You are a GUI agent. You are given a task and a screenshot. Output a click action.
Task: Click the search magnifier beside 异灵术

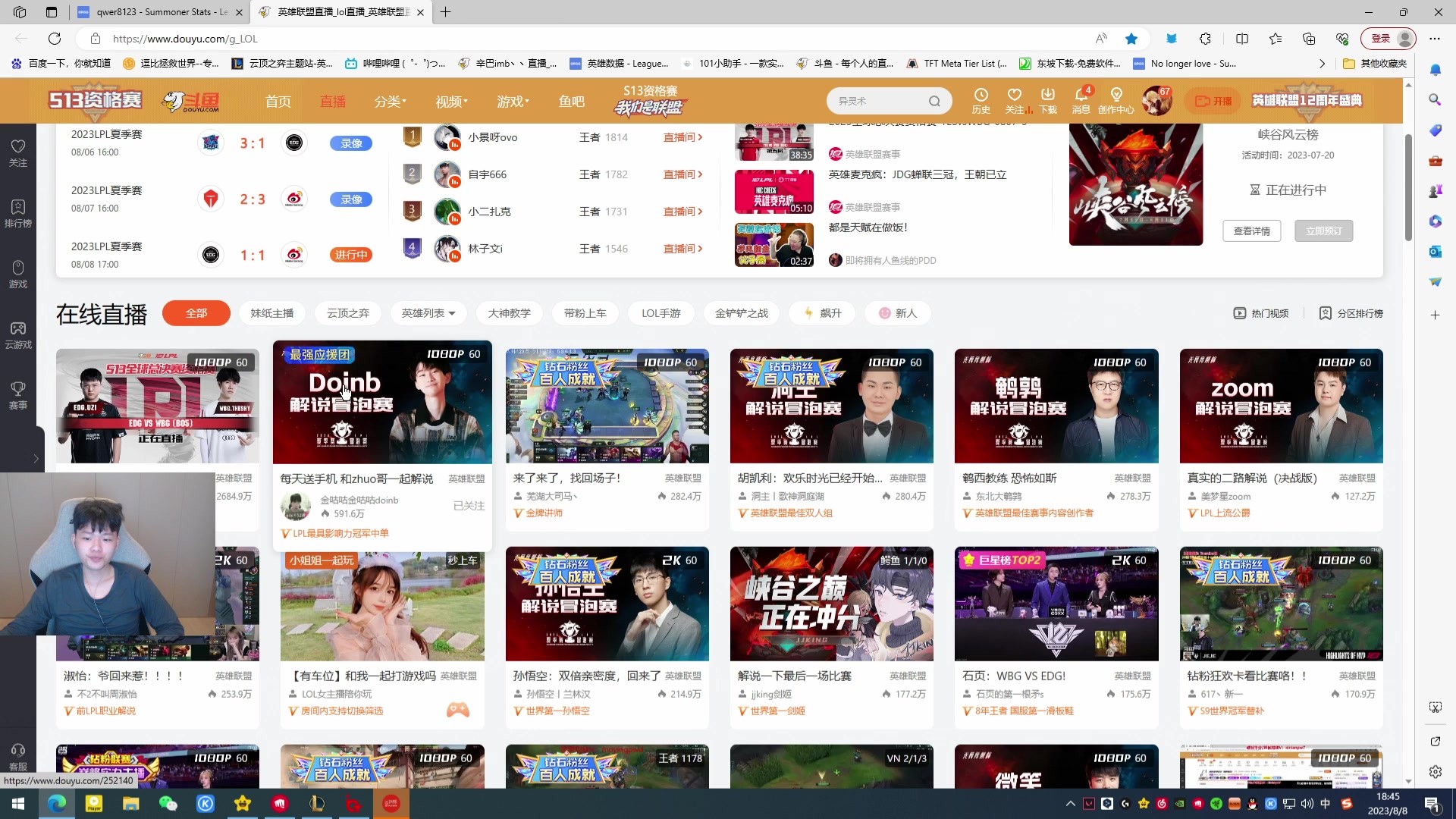pos(934,100)
